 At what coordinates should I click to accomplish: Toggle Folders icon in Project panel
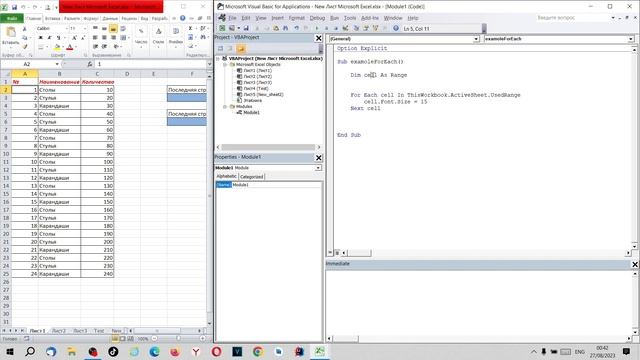click(x=241, y=49)
